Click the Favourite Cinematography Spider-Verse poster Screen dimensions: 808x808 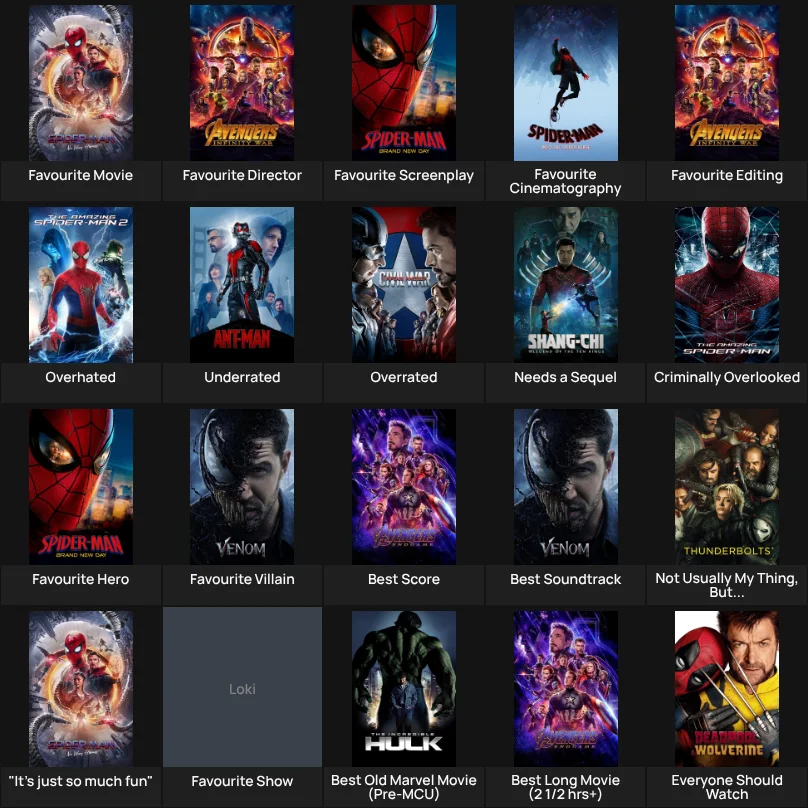(x=566, y=83)
